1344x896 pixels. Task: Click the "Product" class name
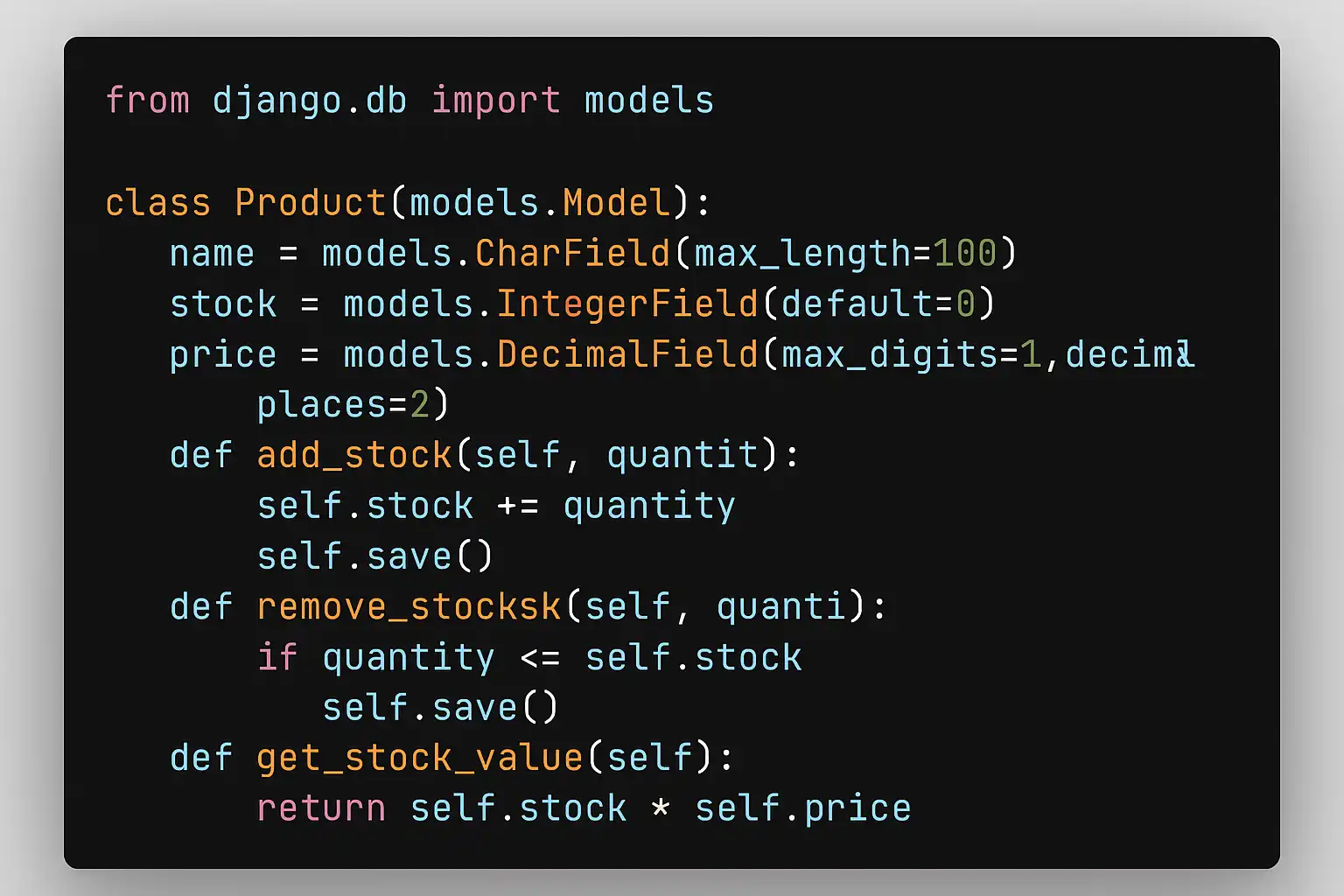[310, 203]
